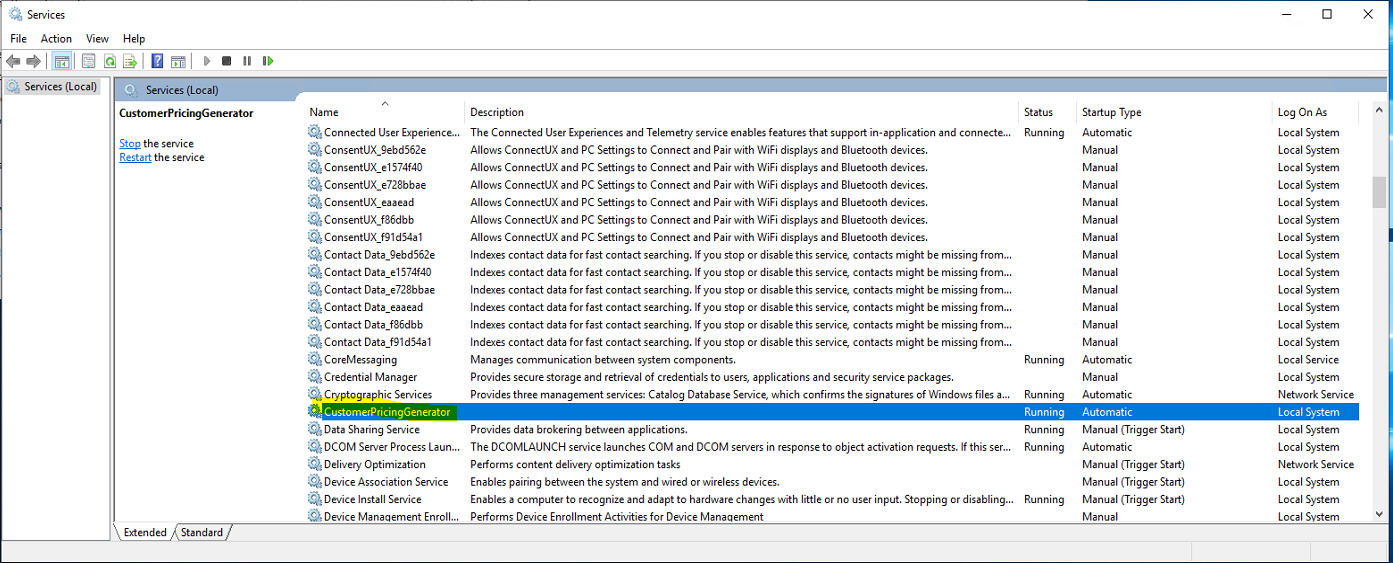
Task: Click Pause Service toolbar icon
Action: pyautogui.click(x=247, y=61)
